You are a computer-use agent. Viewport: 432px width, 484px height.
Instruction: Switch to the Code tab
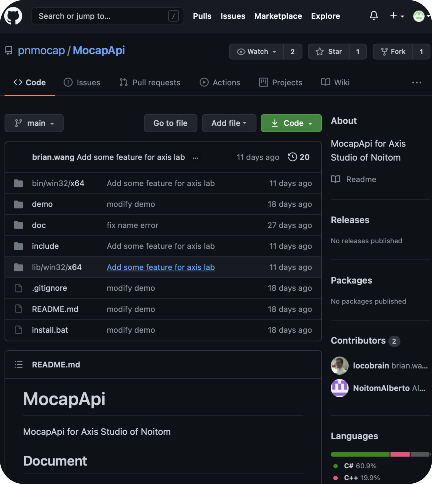click(30, 82)
